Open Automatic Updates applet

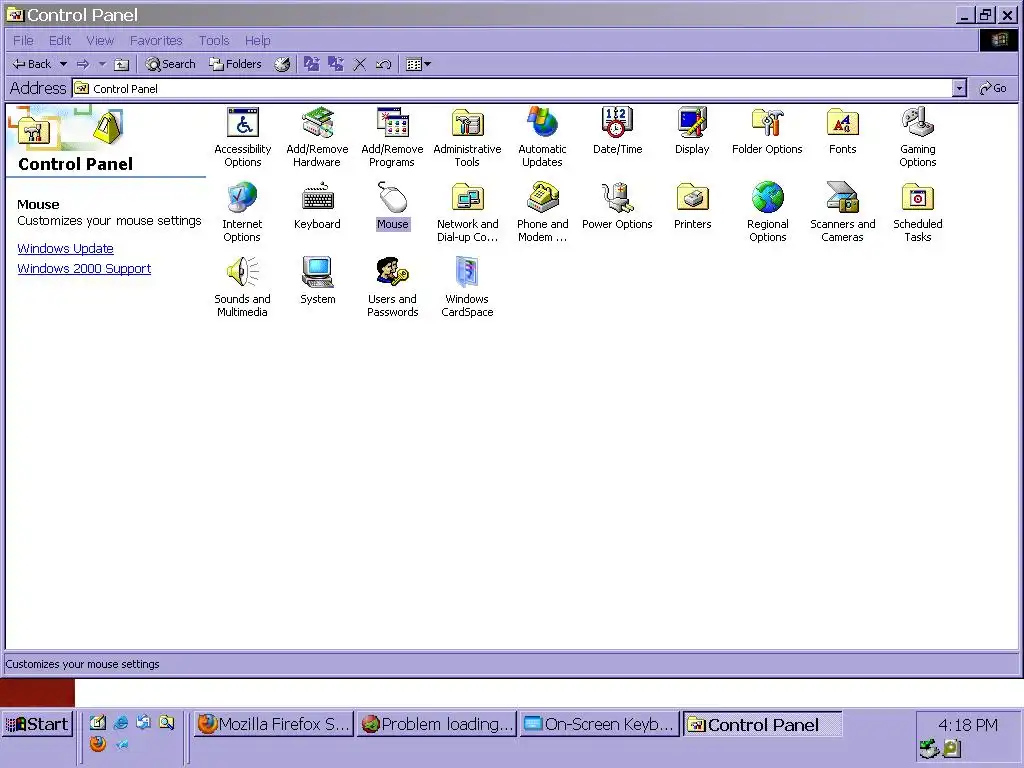click(542, 123)
